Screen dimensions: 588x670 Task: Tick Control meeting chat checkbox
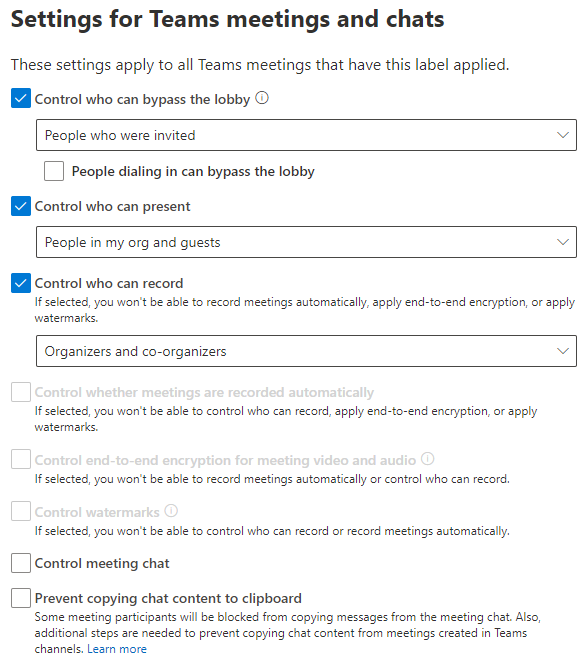point(21,563)
